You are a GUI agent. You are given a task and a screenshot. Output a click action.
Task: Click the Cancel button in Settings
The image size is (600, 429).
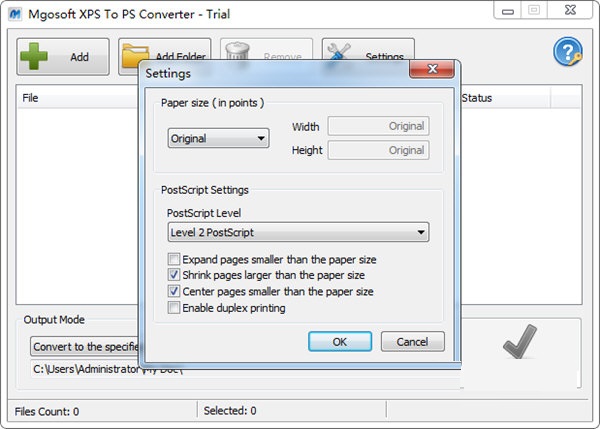412,341
